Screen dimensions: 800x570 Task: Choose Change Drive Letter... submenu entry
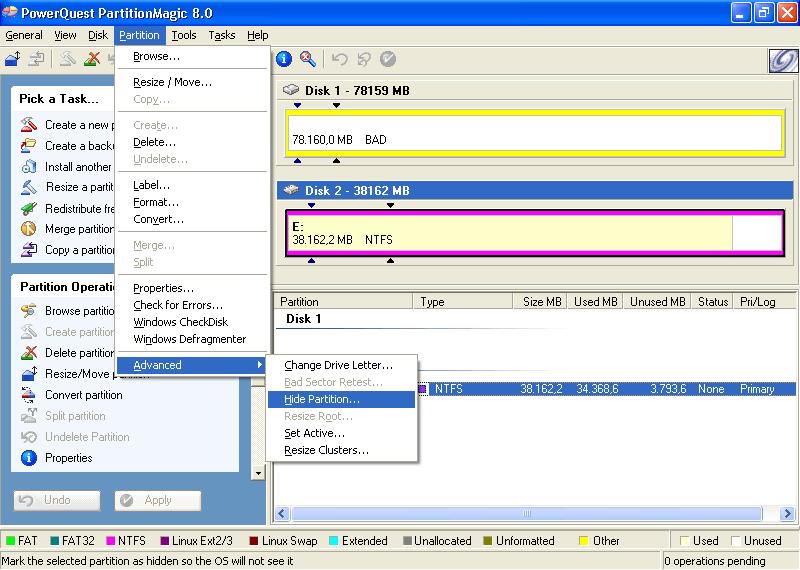click(x=341, y=365)
